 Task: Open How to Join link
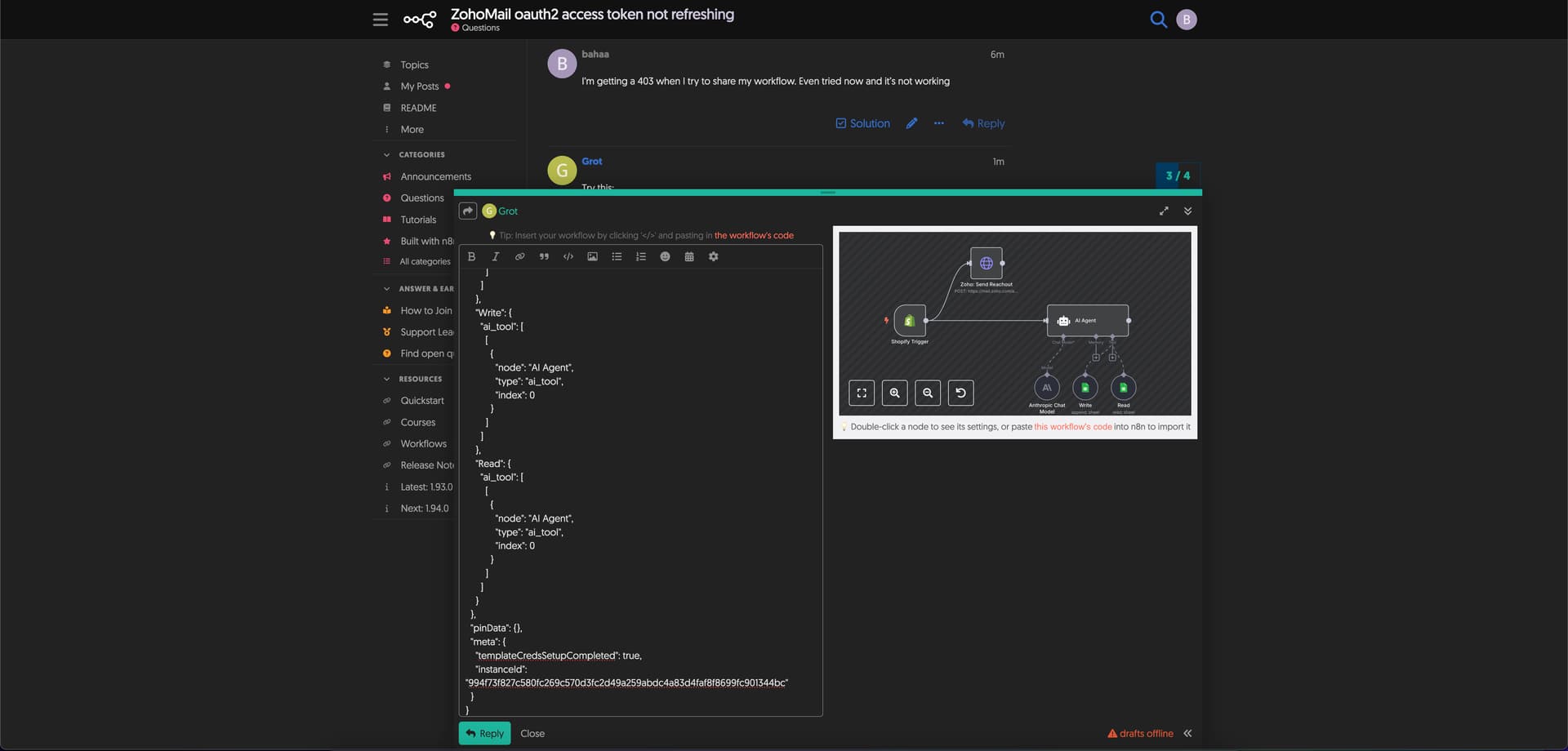click(425, 310)
